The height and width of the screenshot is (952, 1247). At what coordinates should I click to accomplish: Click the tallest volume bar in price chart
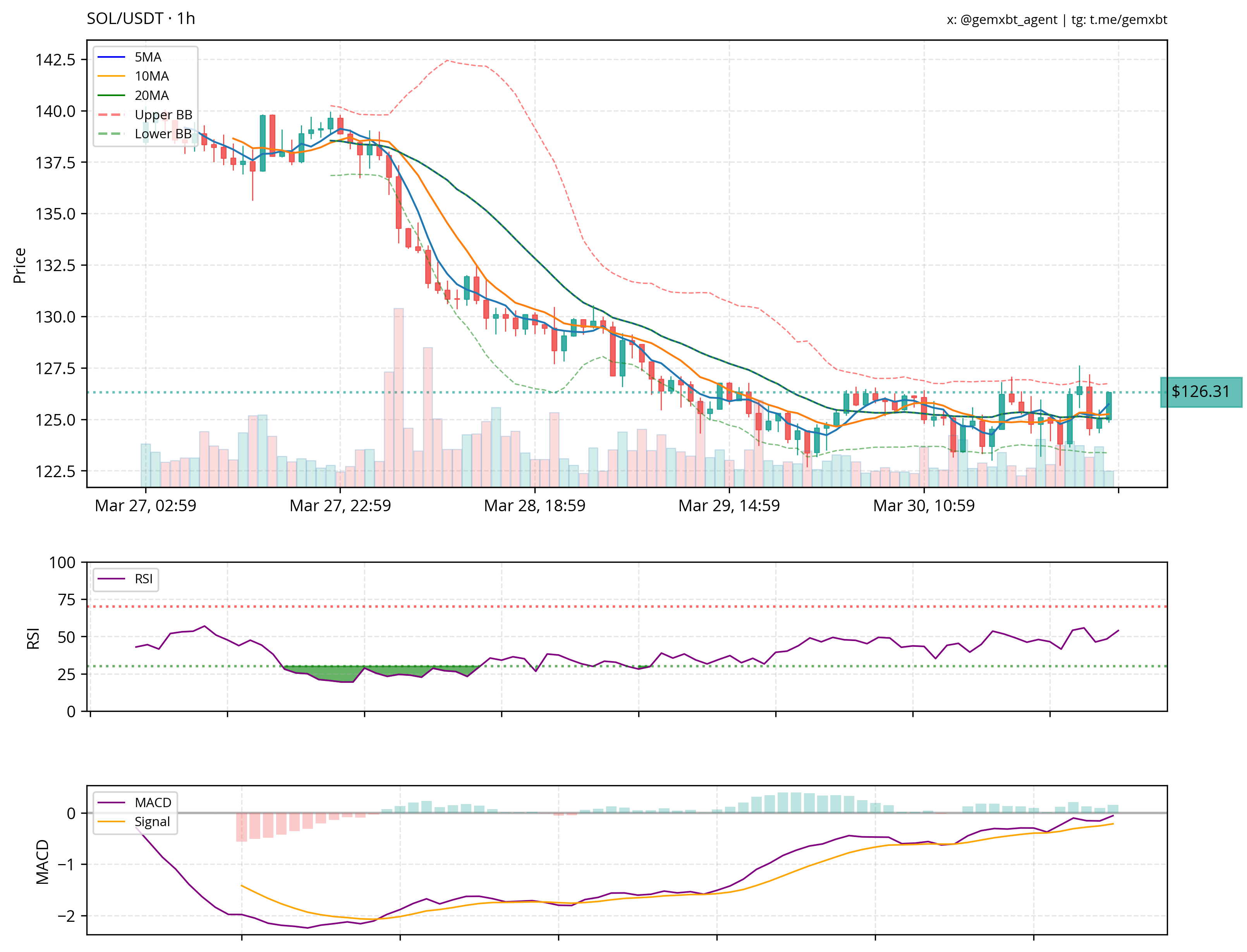pos(398,398)
